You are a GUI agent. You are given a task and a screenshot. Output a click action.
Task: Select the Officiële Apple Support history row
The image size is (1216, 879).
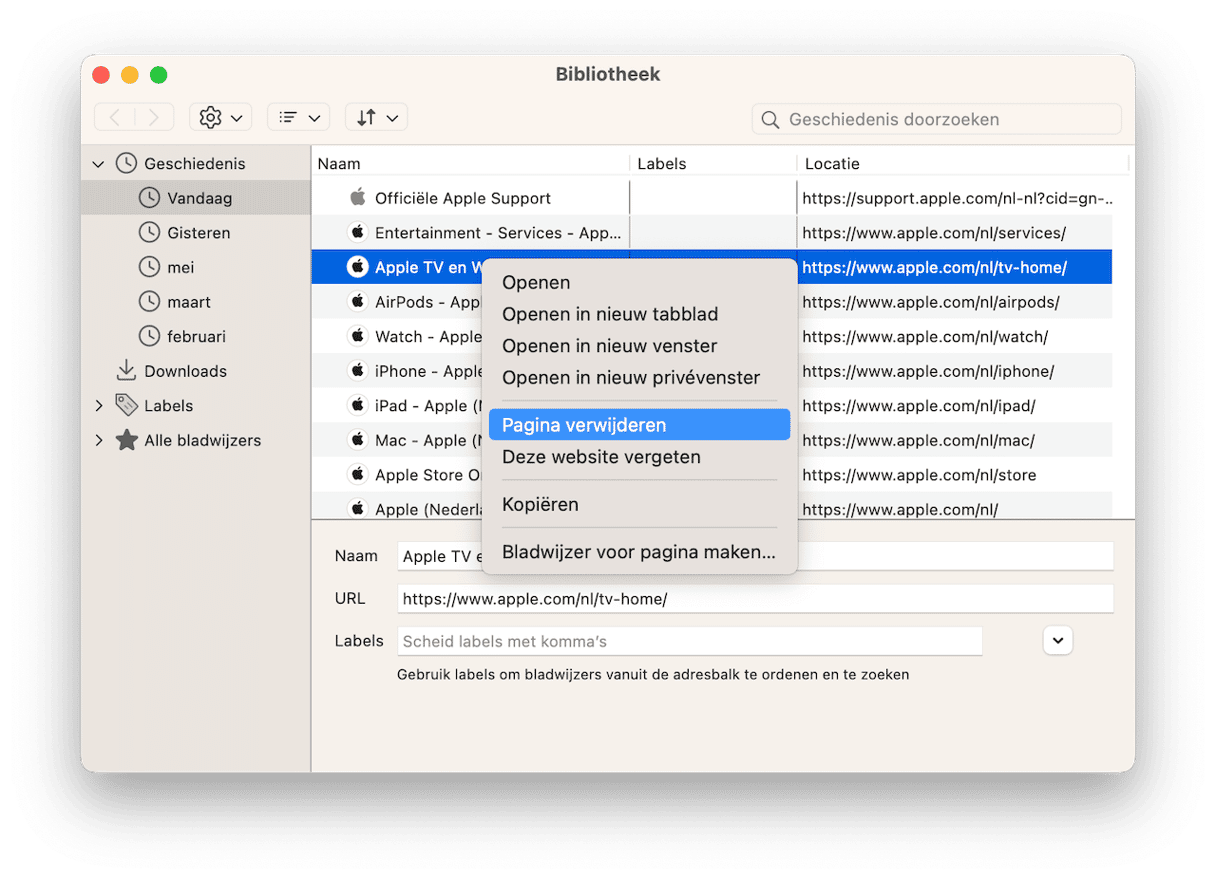coord(712,198)
